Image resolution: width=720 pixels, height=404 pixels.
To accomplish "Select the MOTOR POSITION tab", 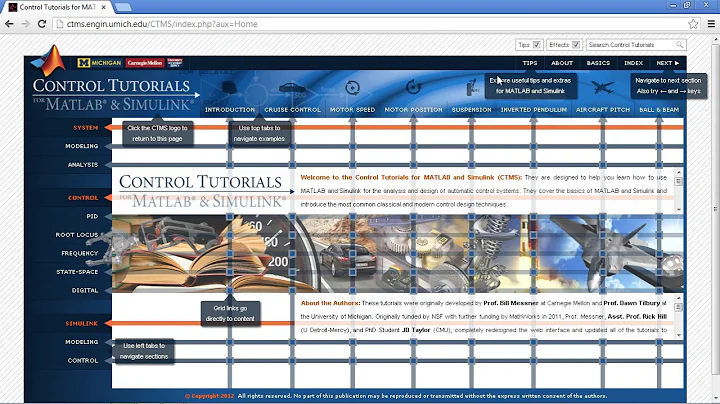I will pos(413,110).
